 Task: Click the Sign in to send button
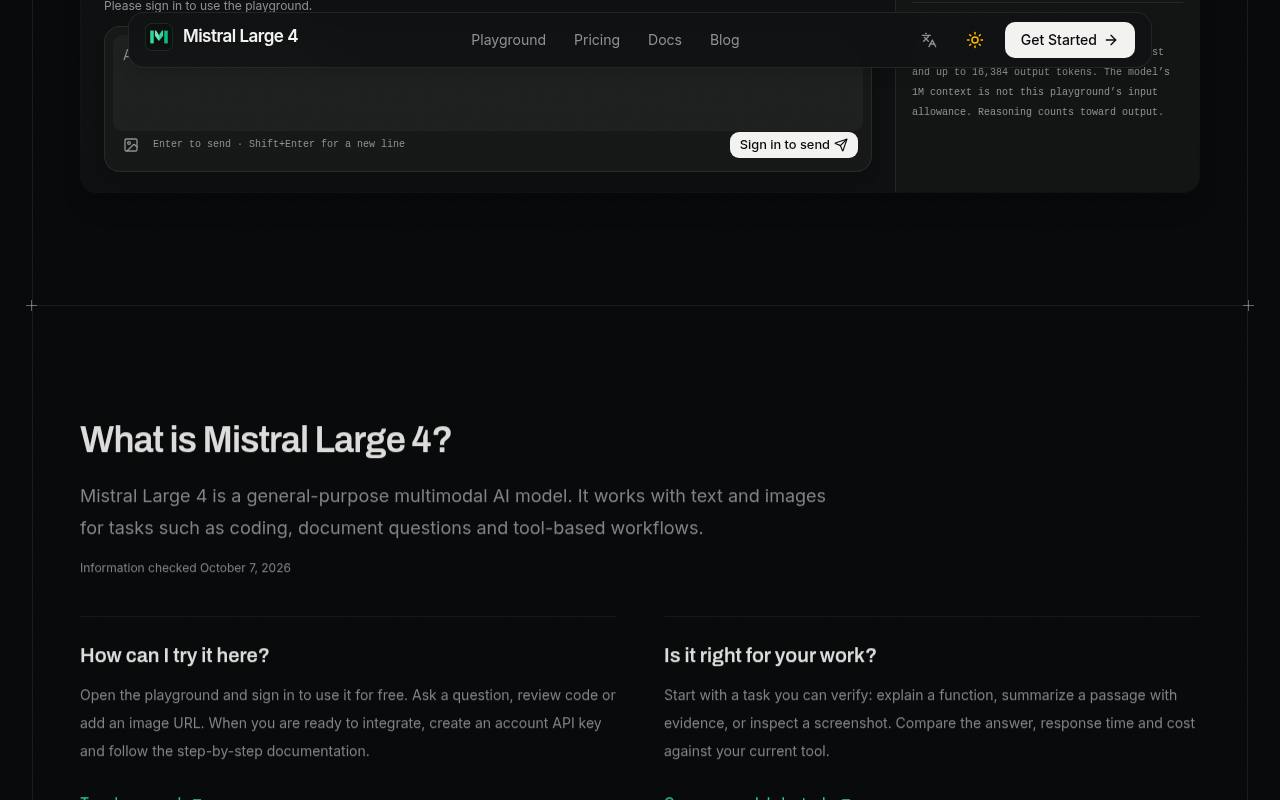[794, 145]
